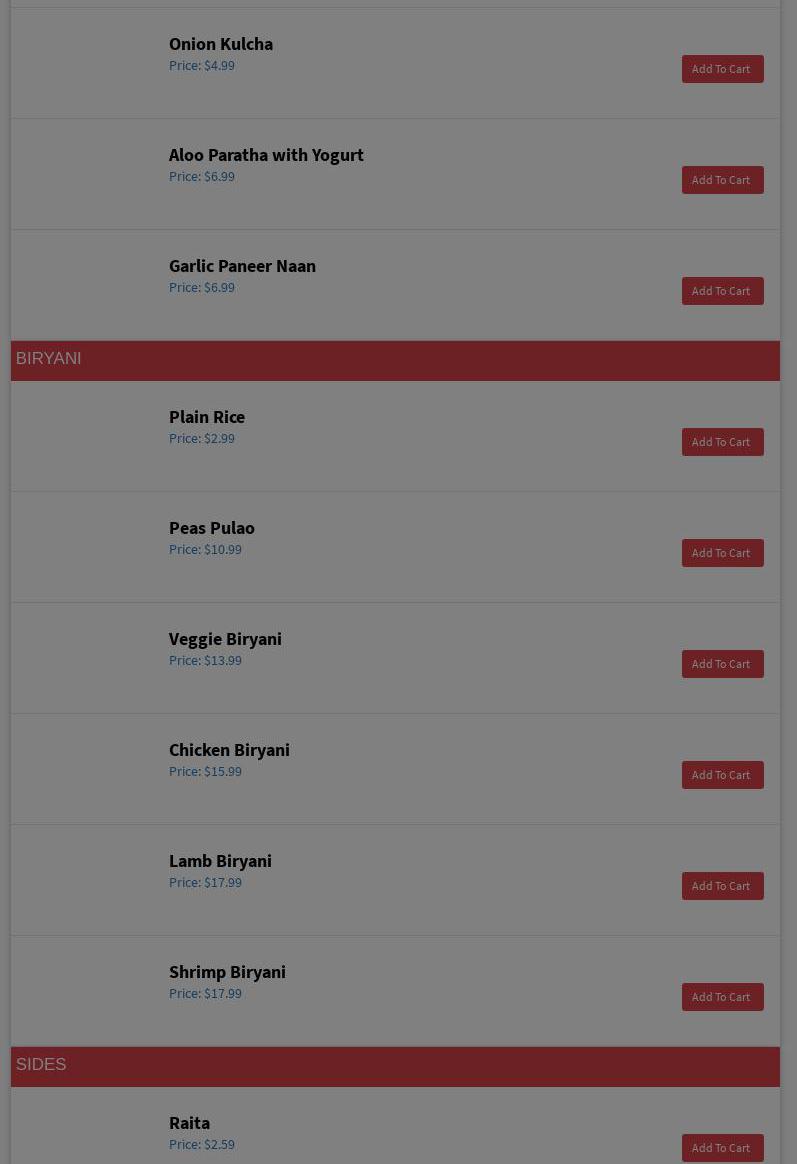797x1164 pixels.
Task: Select the Veggie Biryani item name
Action: click(225, 639)
